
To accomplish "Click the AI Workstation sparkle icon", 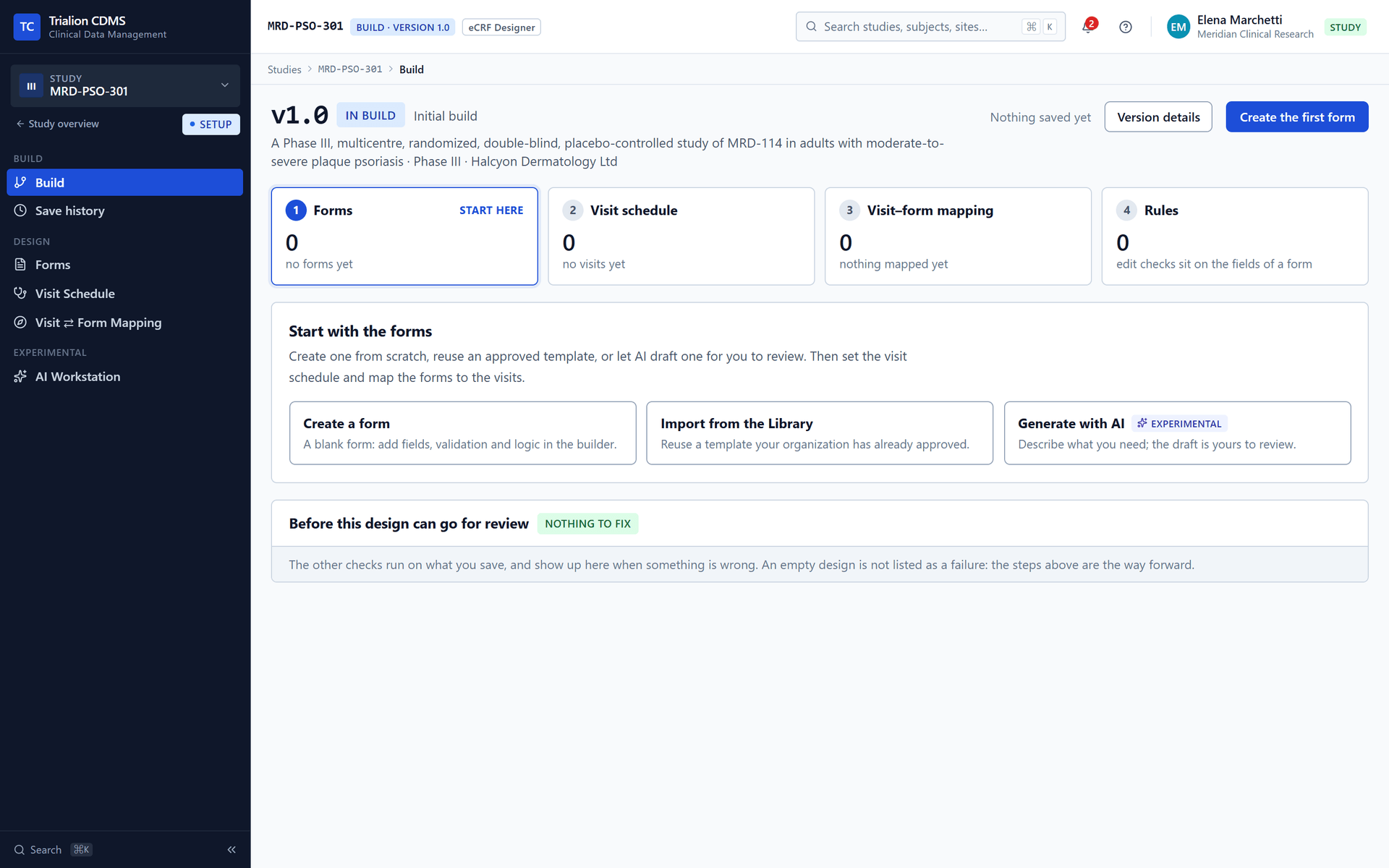I will (x=20, y=376).
